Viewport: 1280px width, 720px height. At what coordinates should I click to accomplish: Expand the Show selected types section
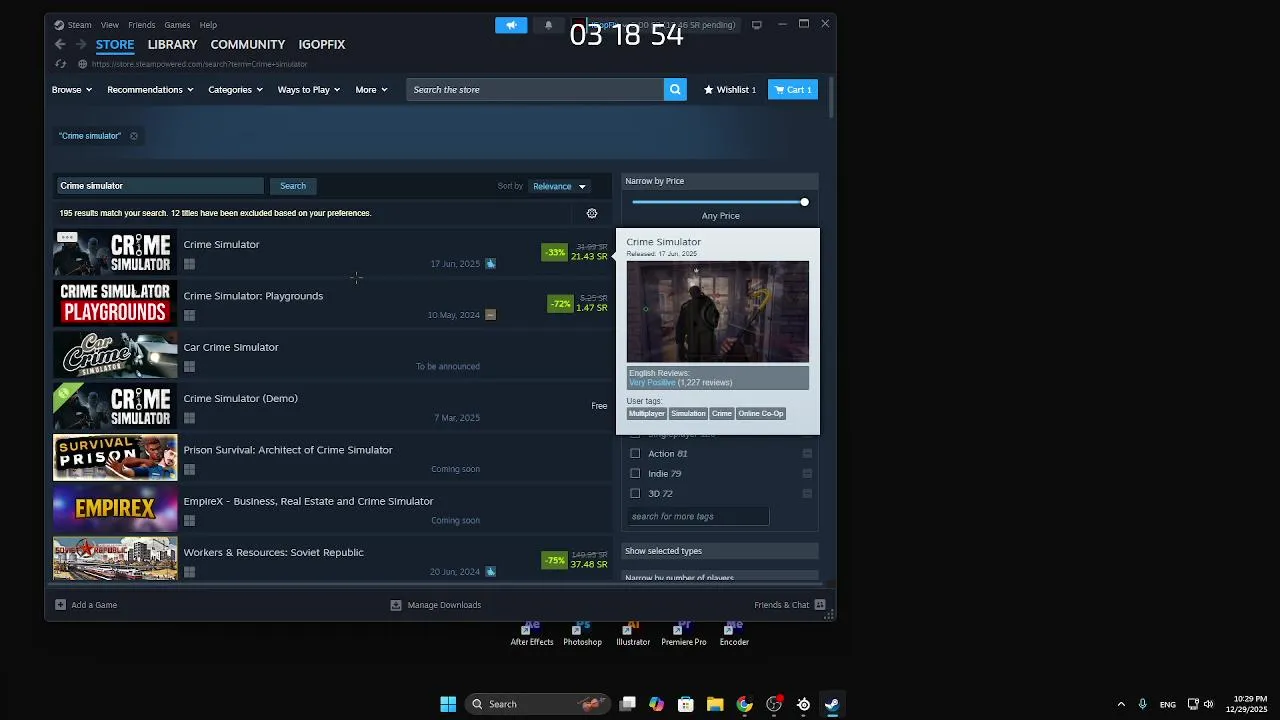pyautogui.click(x=720, y=551)
